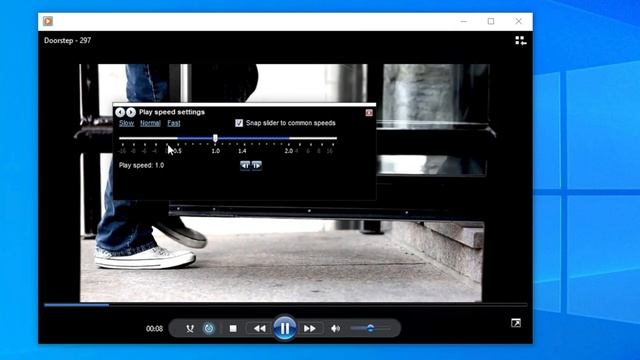
Task: Adjust the volume slider
Action: coord(370,328)
